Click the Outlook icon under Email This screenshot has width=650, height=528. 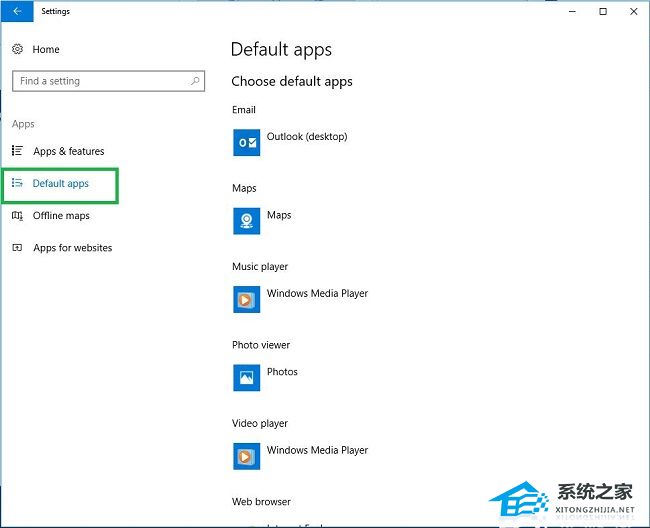tap(246, 142)
